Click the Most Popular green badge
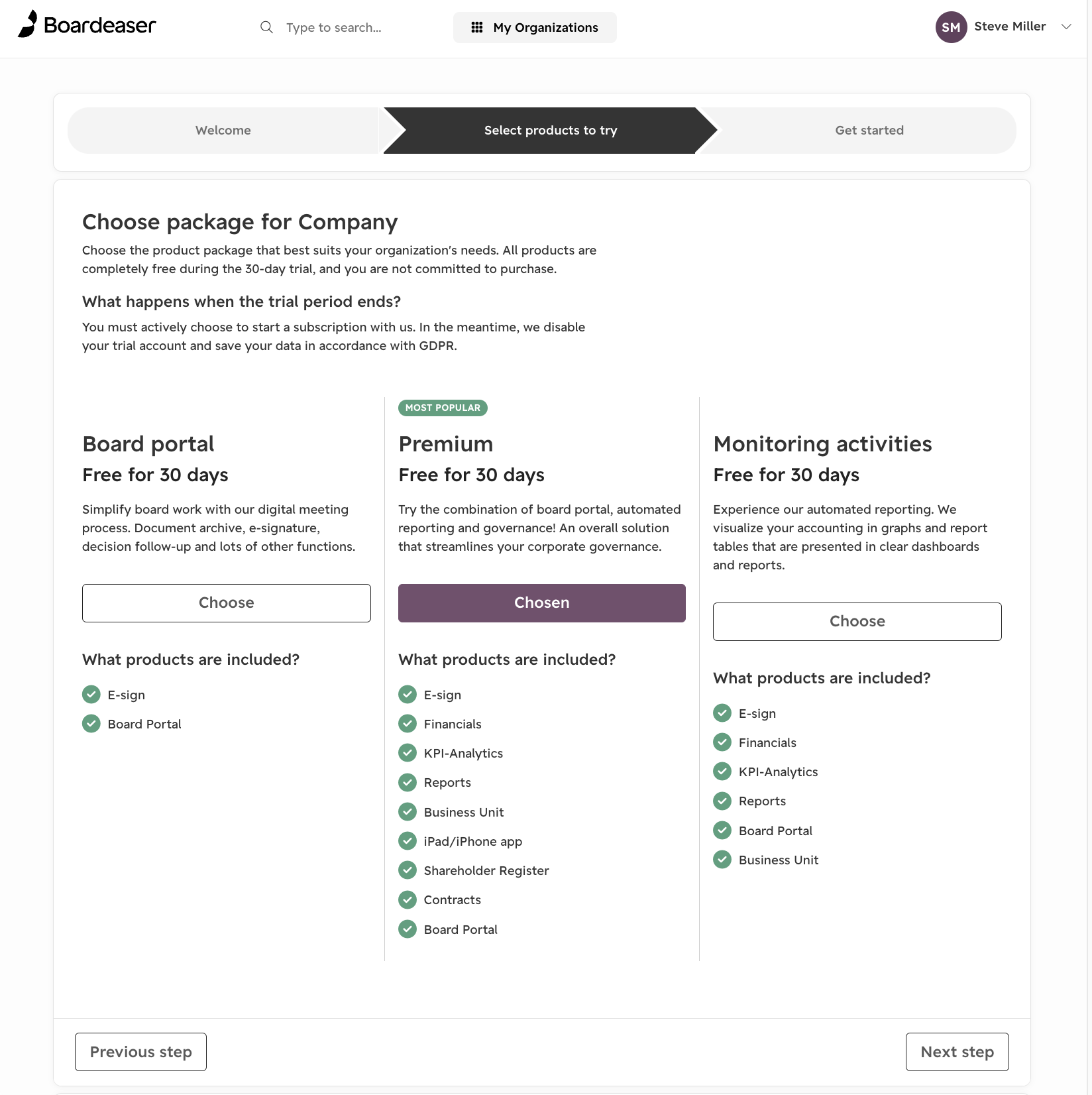Screen dimensions: 1092x1095 coord(443,408)
